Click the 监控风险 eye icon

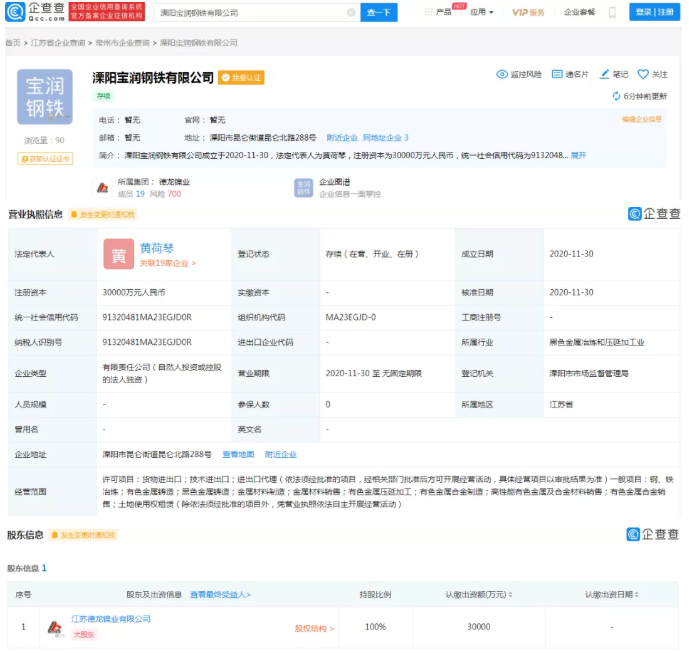tap(502, 74)
